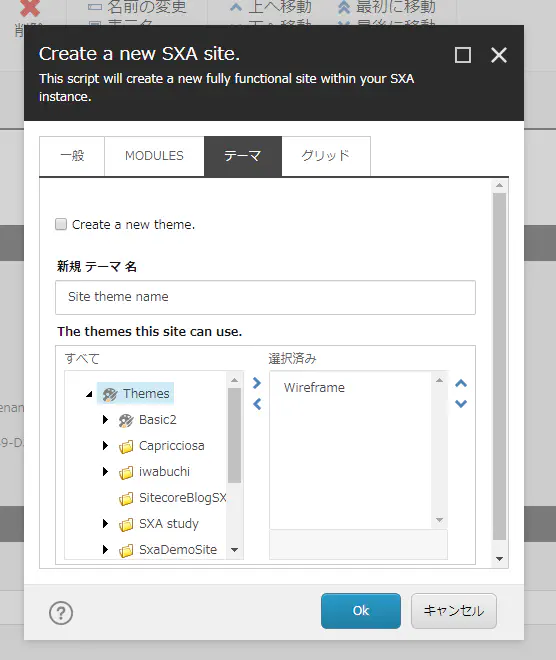Screen dimensions: 556x660
Task: Open the help question mark icon
Action: point(61,613)
